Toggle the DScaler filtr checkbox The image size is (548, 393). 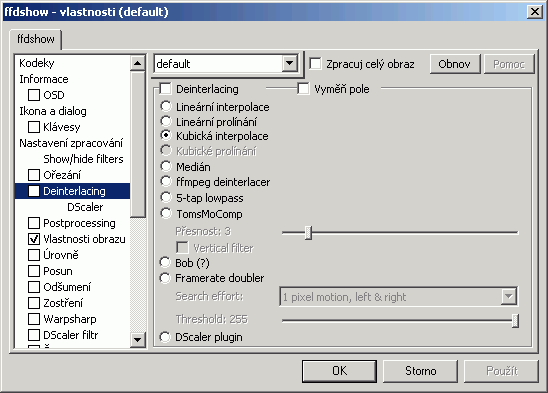34,335
